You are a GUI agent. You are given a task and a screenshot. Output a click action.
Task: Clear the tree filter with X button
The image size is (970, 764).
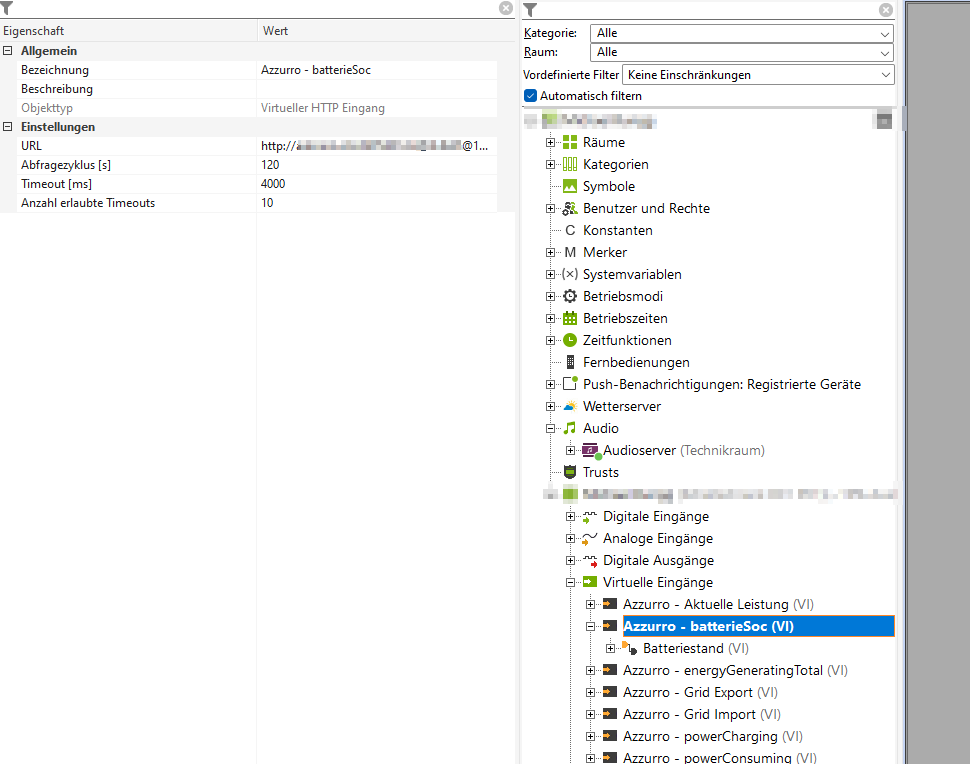click(886, 10)
